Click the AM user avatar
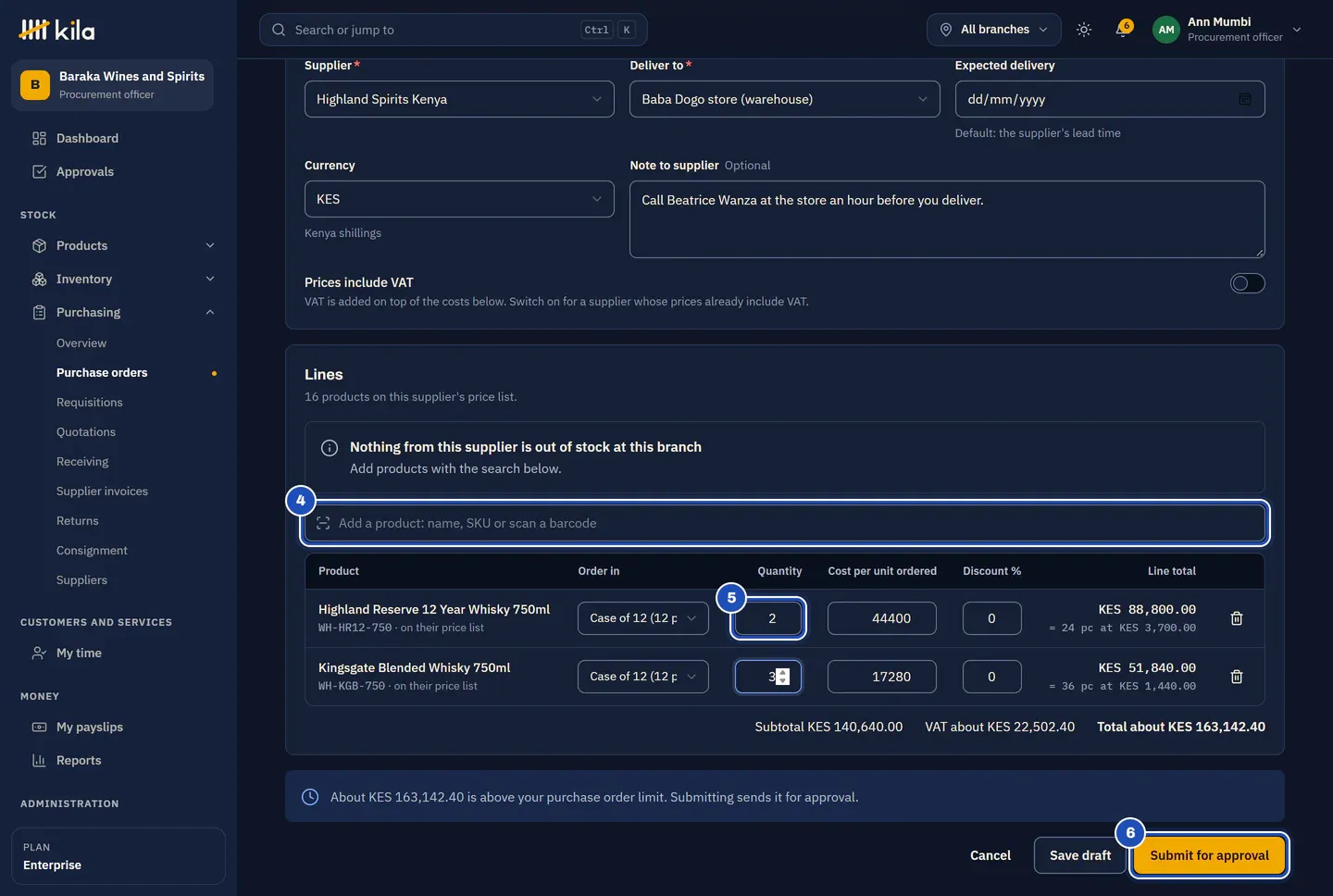 click(1166, 30)
